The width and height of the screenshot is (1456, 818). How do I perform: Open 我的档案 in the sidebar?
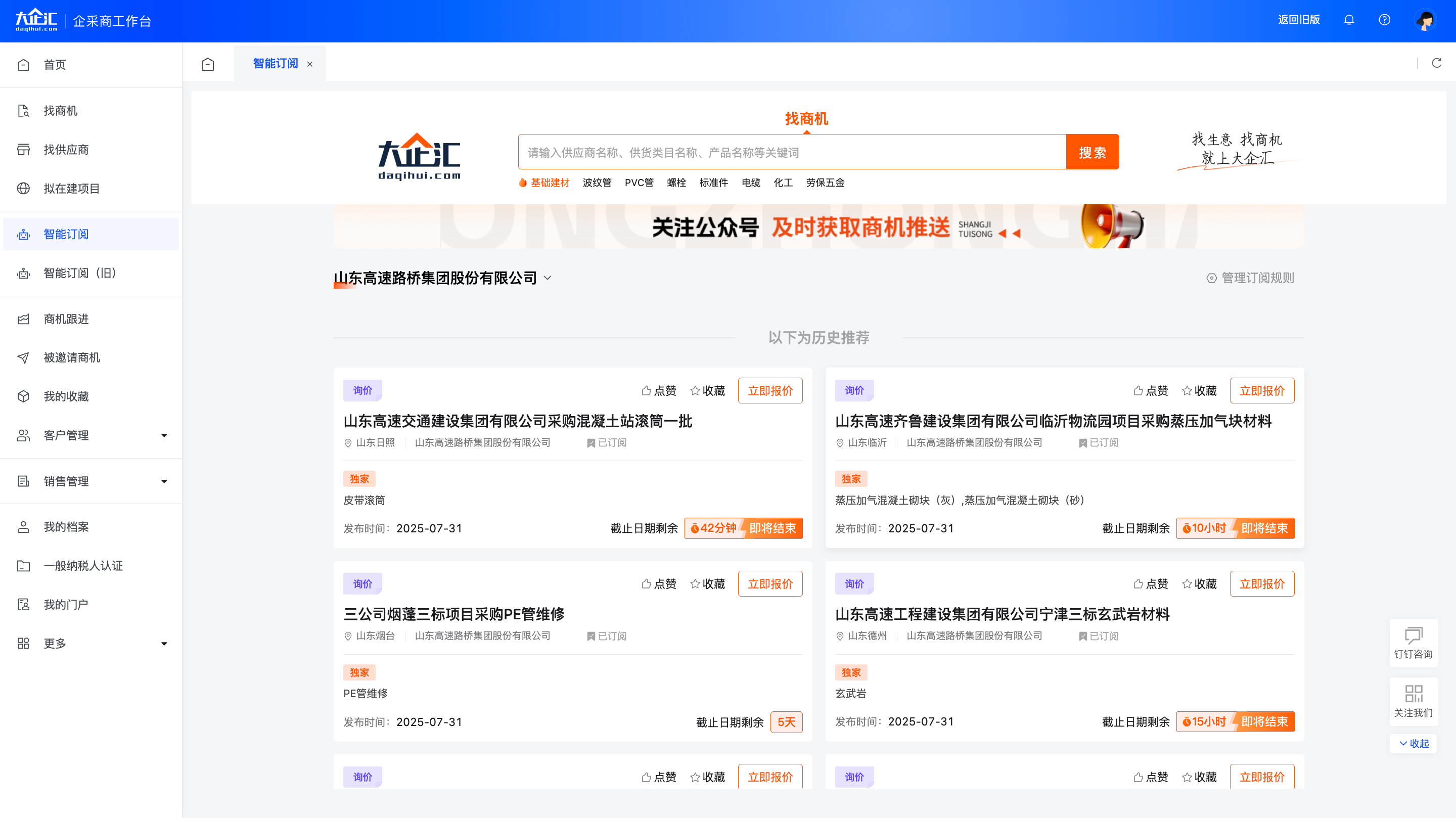tap(91, 527)
